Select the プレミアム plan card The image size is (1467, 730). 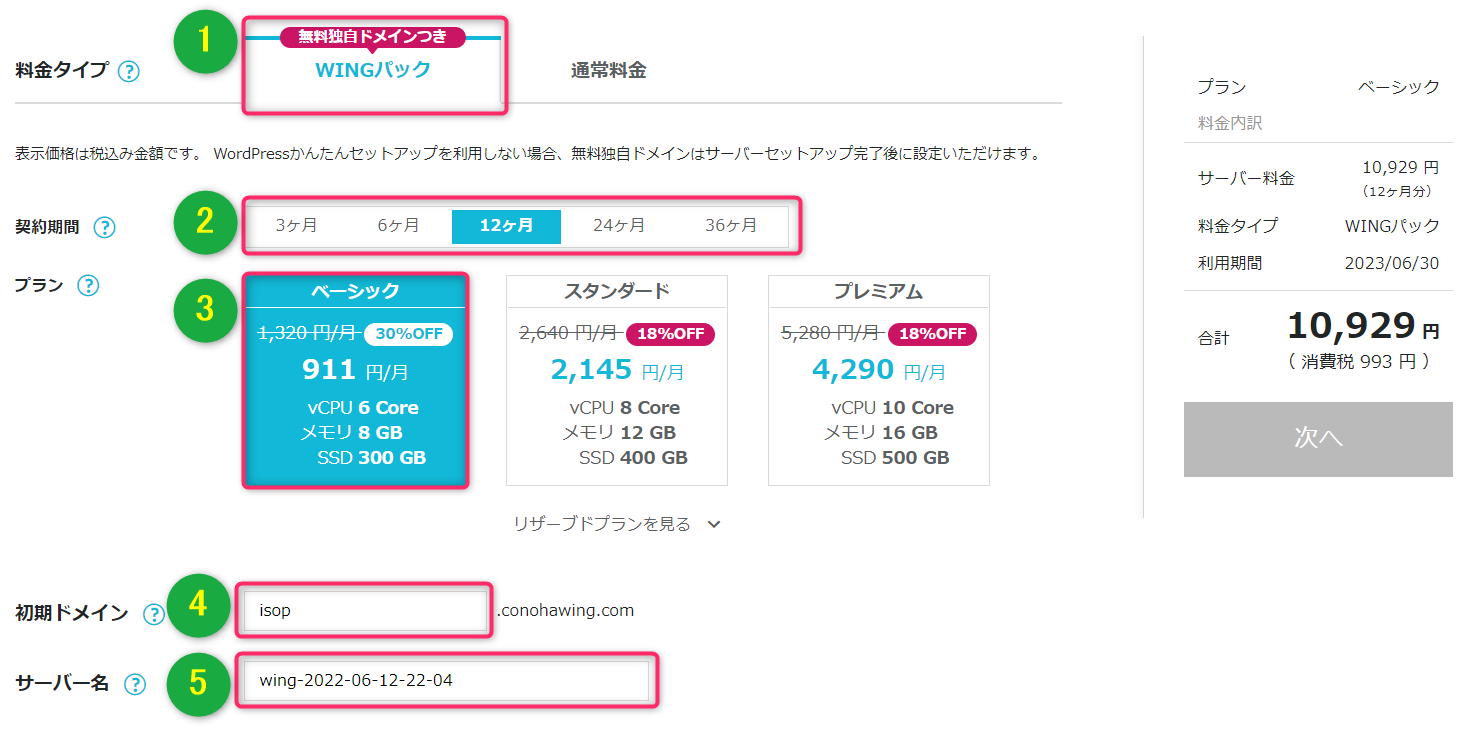pos(879,381)
